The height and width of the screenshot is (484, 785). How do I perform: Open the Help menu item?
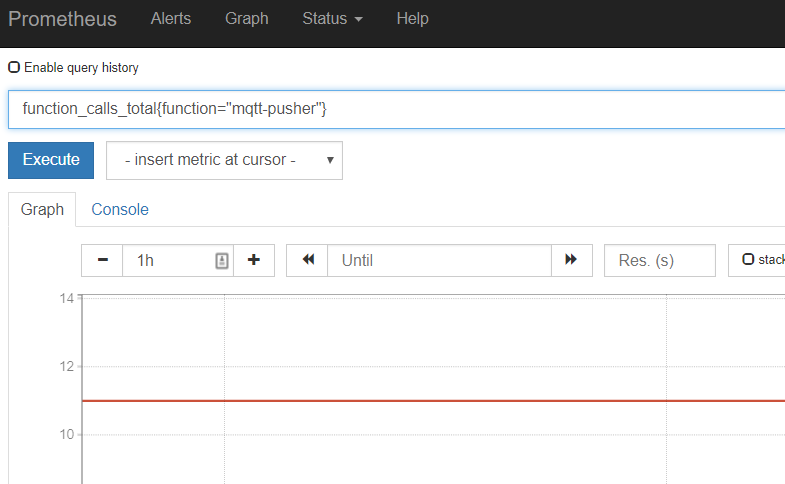click(412, 19)
